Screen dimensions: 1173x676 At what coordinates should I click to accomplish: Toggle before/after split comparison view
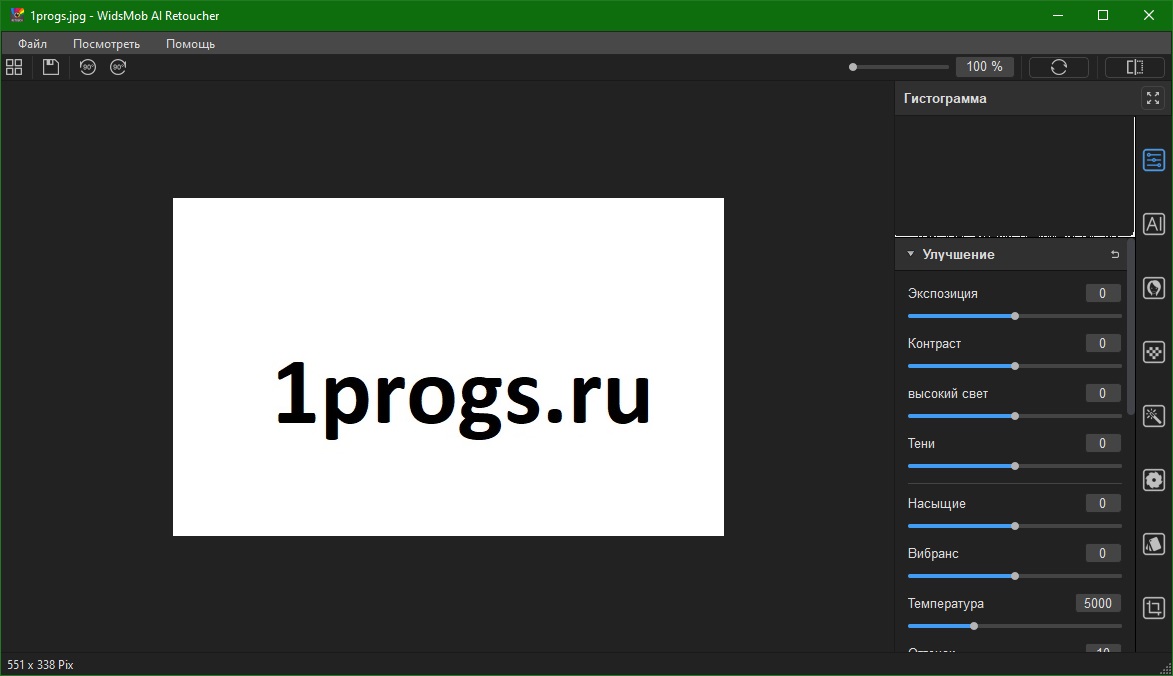1135,67
